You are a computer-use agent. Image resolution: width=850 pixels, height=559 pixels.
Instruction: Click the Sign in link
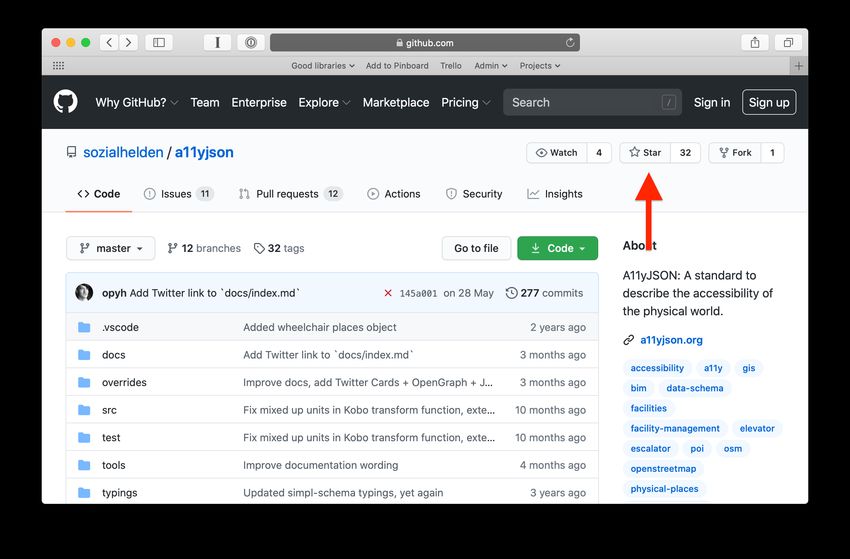[712, 102]
